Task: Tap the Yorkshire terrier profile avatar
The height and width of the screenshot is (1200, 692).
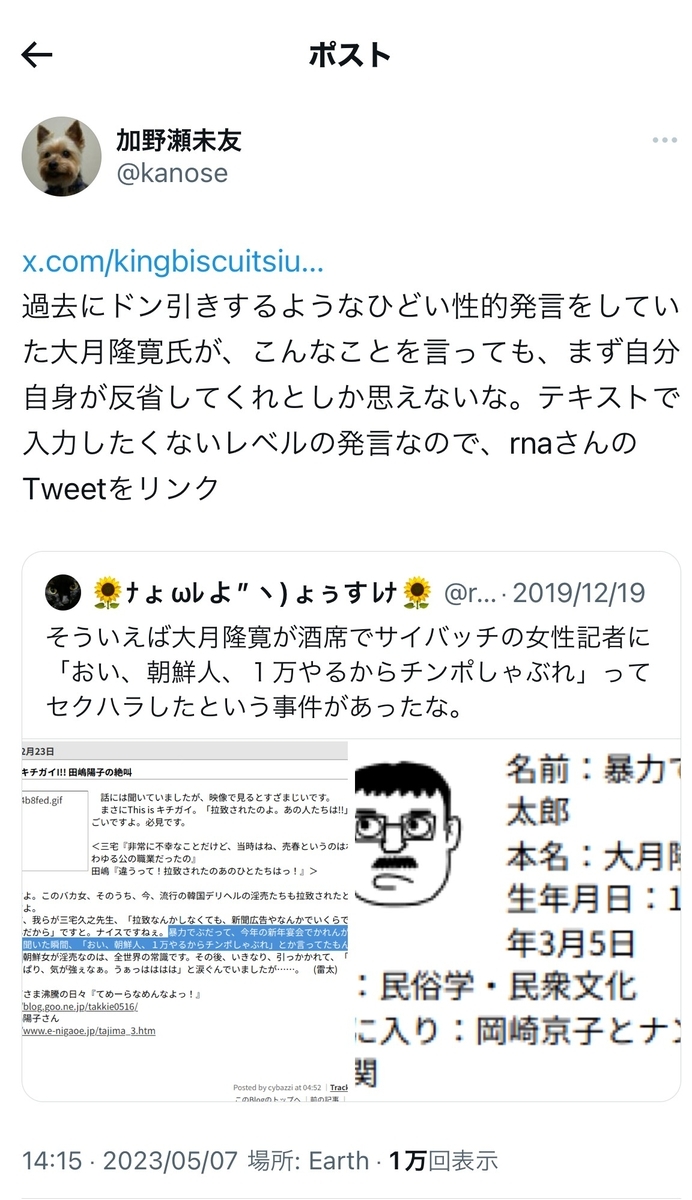Action: click(61, 156)
